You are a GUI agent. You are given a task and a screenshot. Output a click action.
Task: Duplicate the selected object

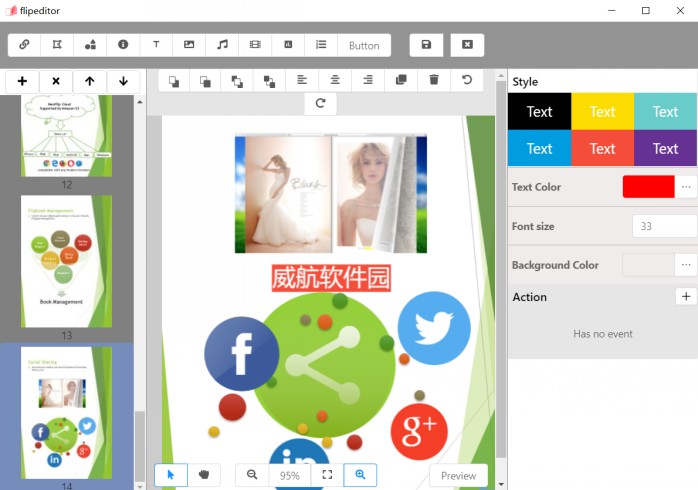pos(401,80)
